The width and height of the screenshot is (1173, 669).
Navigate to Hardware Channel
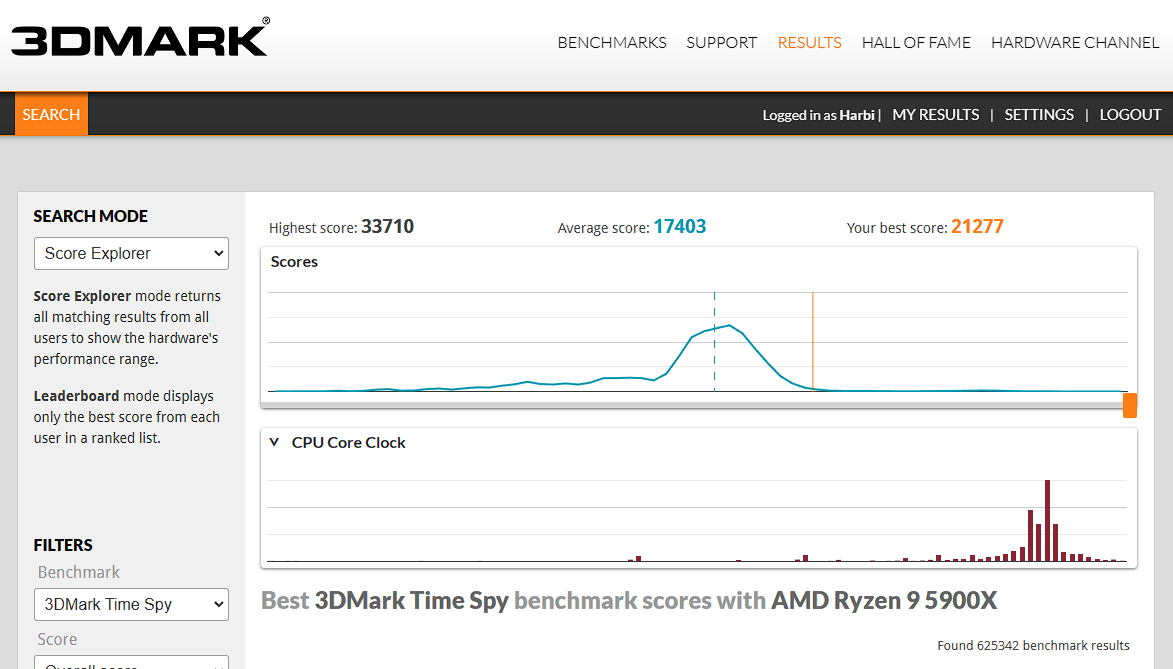[1075, 43]
